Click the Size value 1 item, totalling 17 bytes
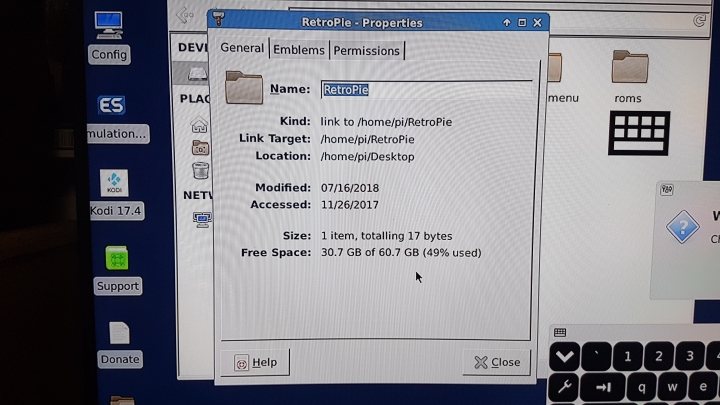The height and width of the screenshot is (405, 720). 387,236
